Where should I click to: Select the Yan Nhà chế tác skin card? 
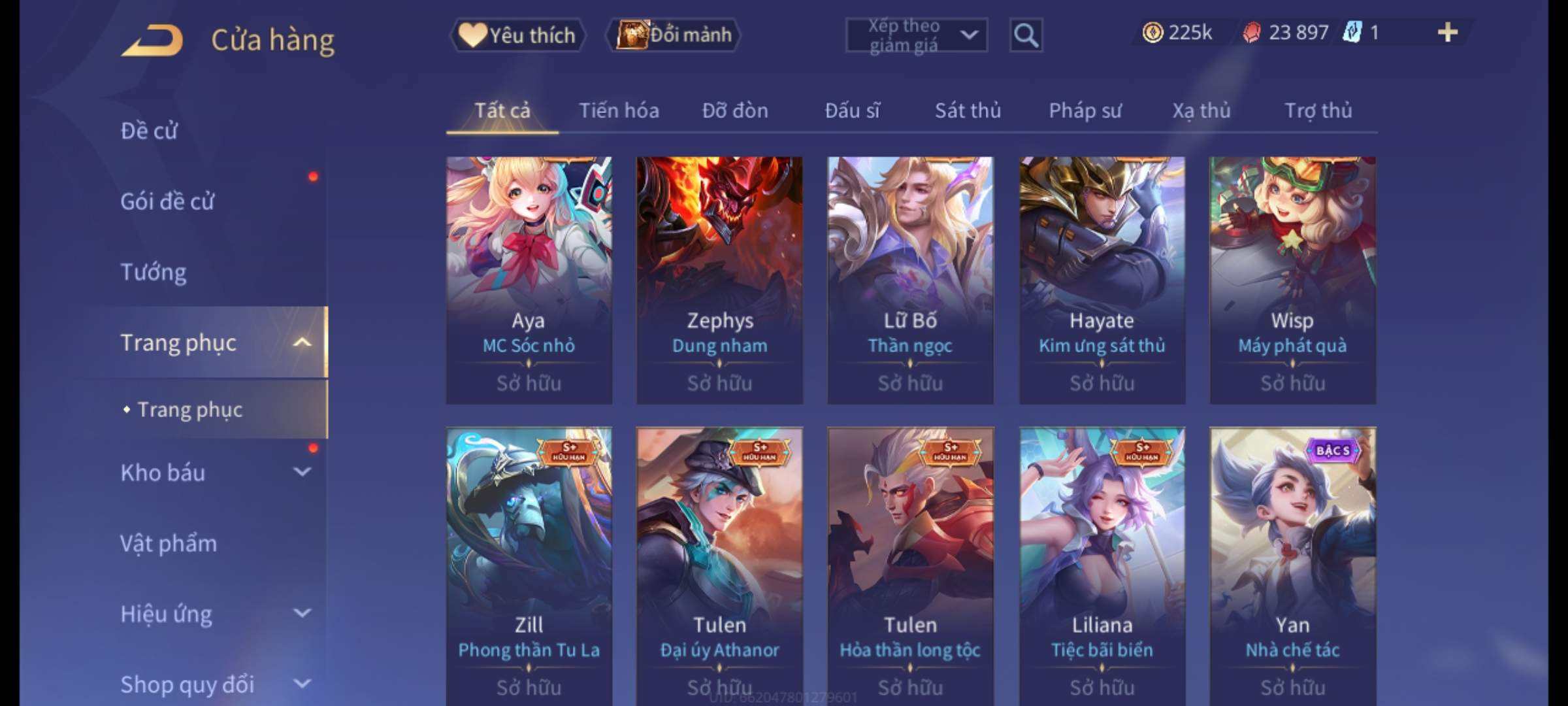tap(1292, 567)
